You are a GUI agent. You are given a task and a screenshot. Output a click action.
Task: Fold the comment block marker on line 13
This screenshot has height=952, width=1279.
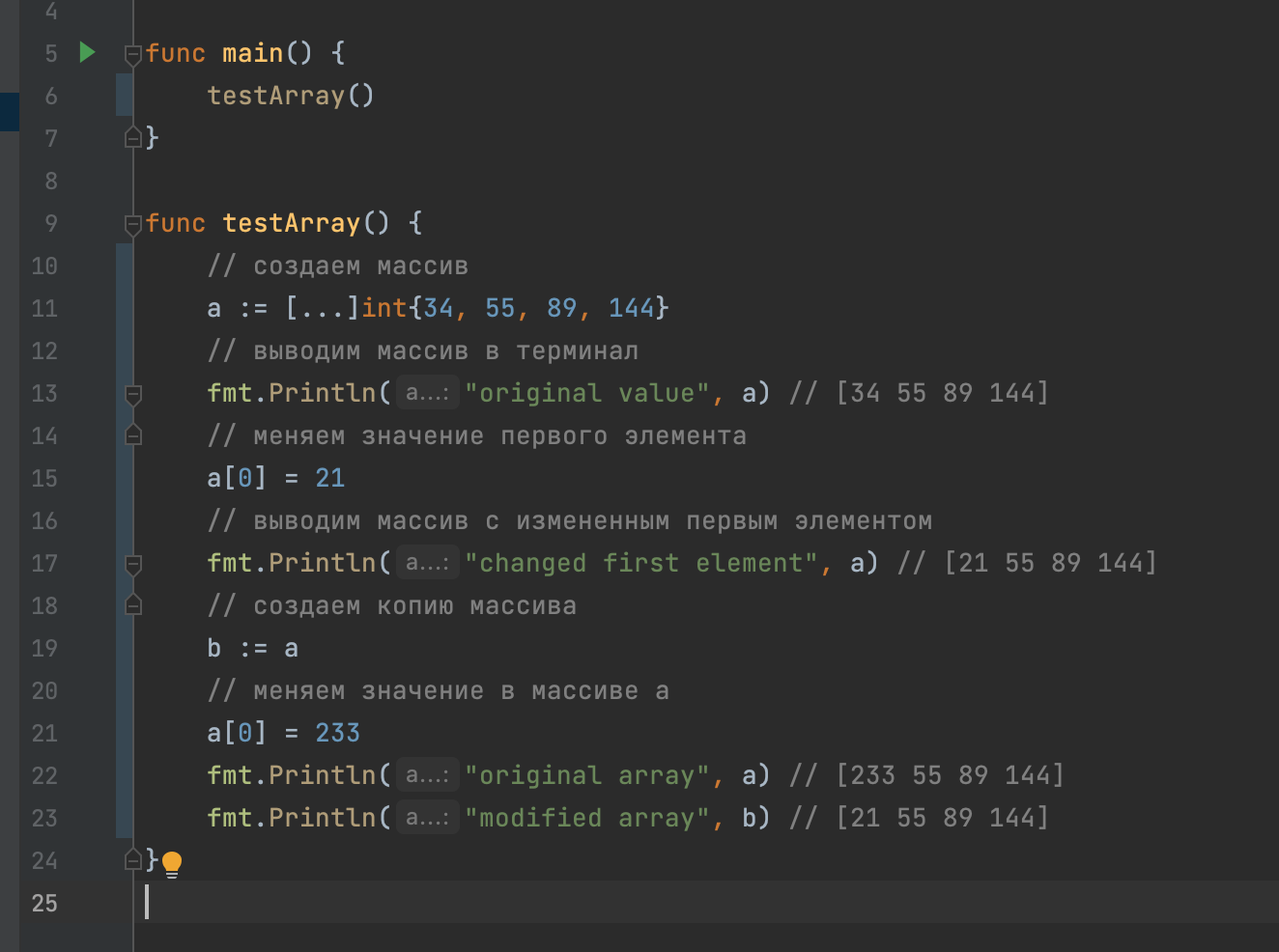point(133,394)
